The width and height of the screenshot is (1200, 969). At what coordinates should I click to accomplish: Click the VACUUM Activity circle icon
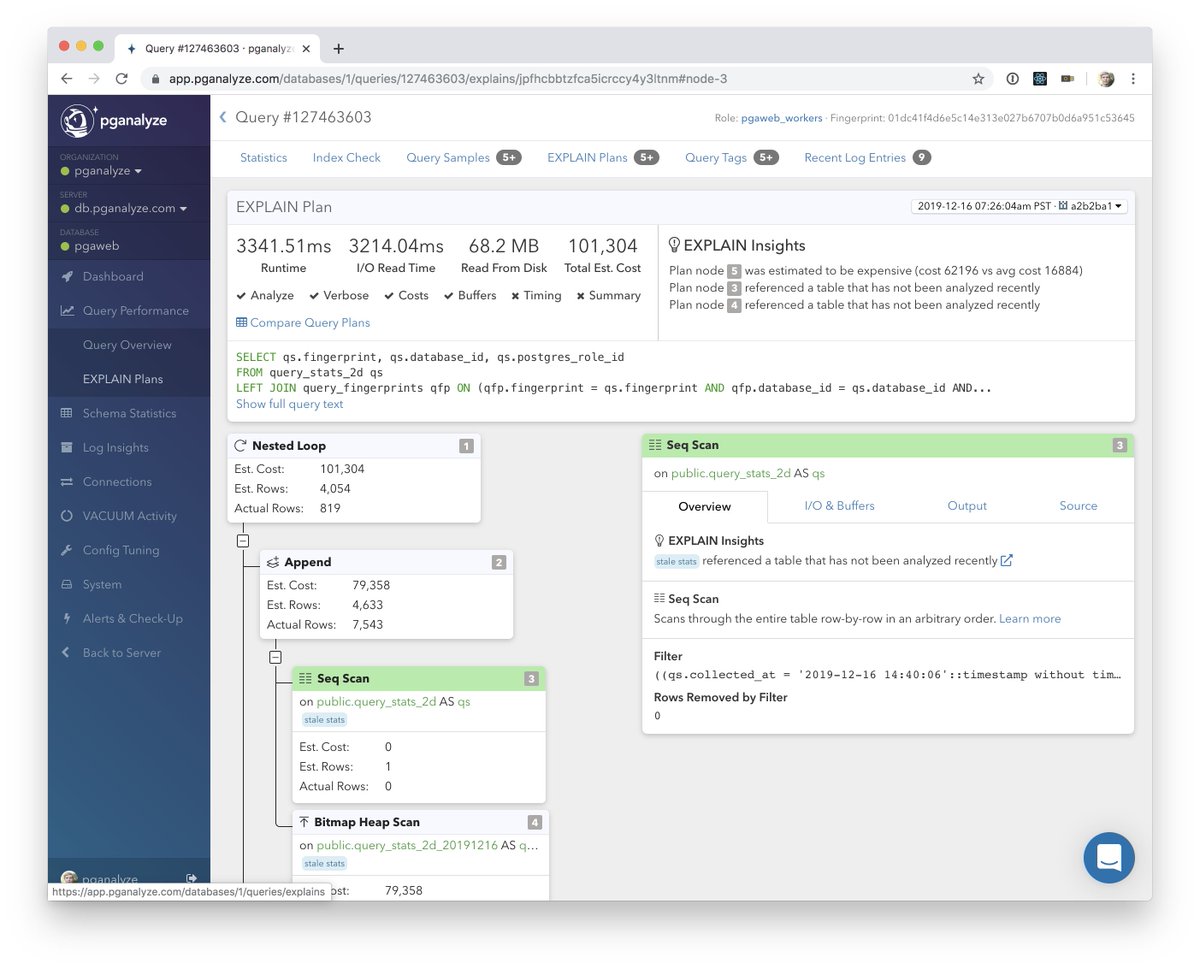coord(67,516)
